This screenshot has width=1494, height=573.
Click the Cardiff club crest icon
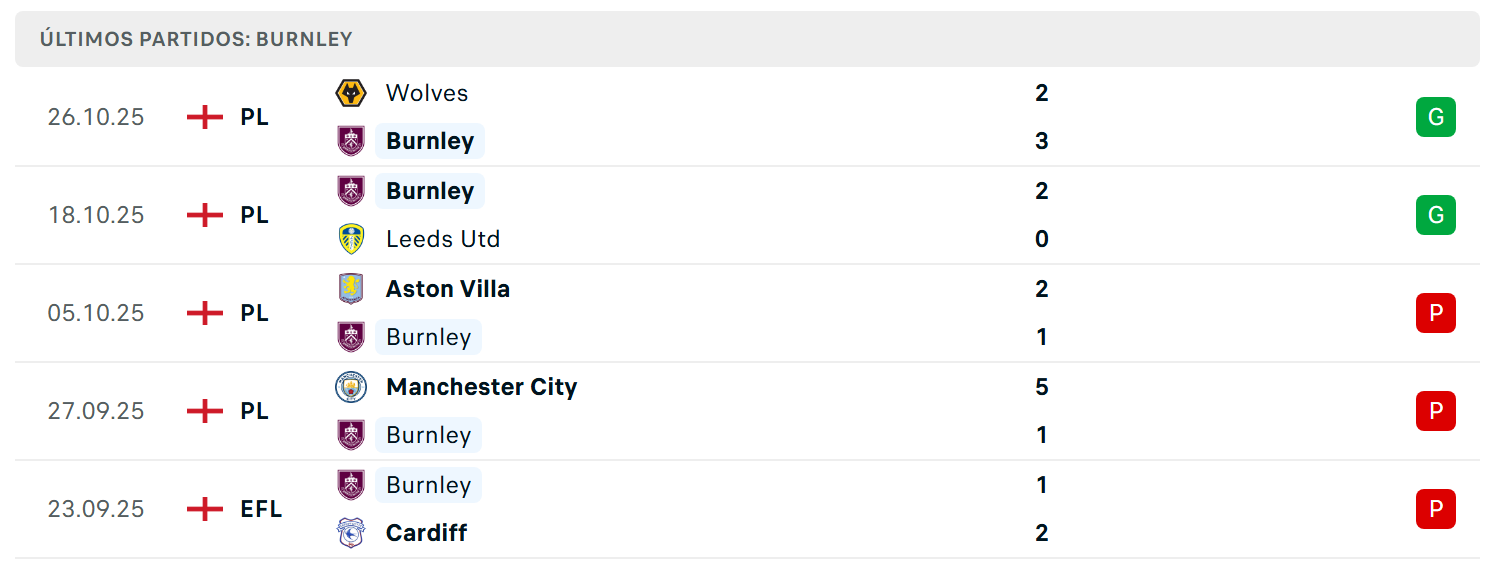point(351,533)
